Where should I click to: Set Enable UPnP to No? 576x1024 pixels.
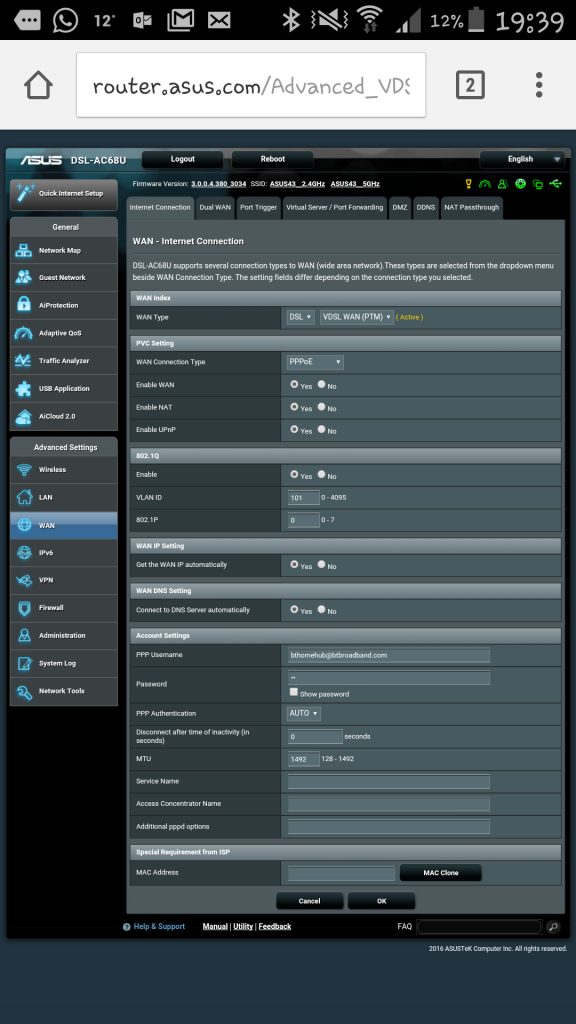coord(321,430)
